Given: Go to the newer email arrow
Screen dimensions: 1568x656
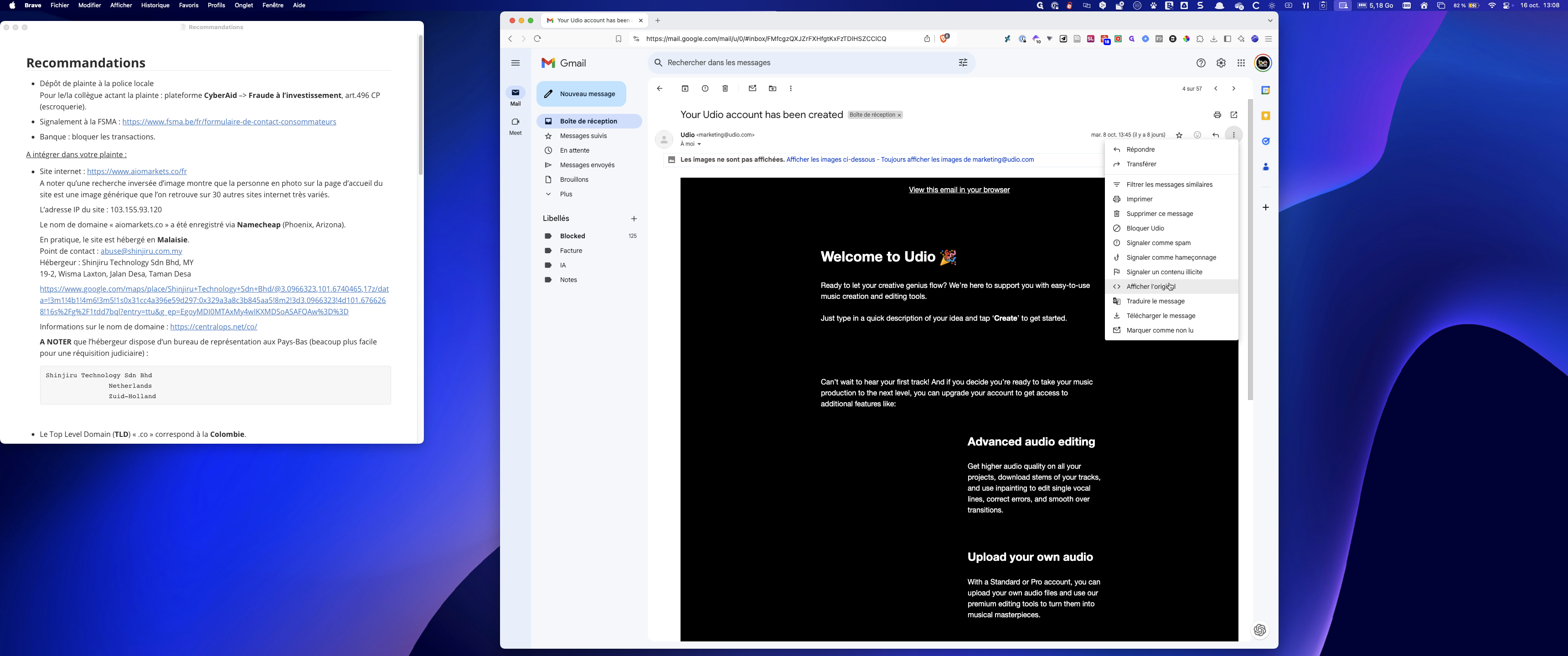Looking at the screenshot, I should [x=1216, y=89].
